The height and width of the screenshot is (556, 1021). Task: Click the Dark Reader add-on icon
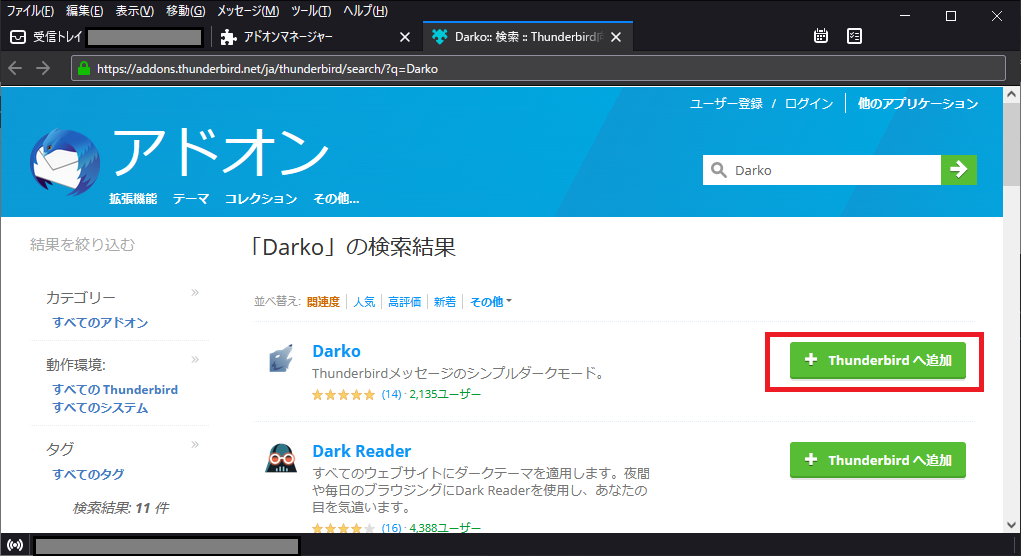click(281, 458)
